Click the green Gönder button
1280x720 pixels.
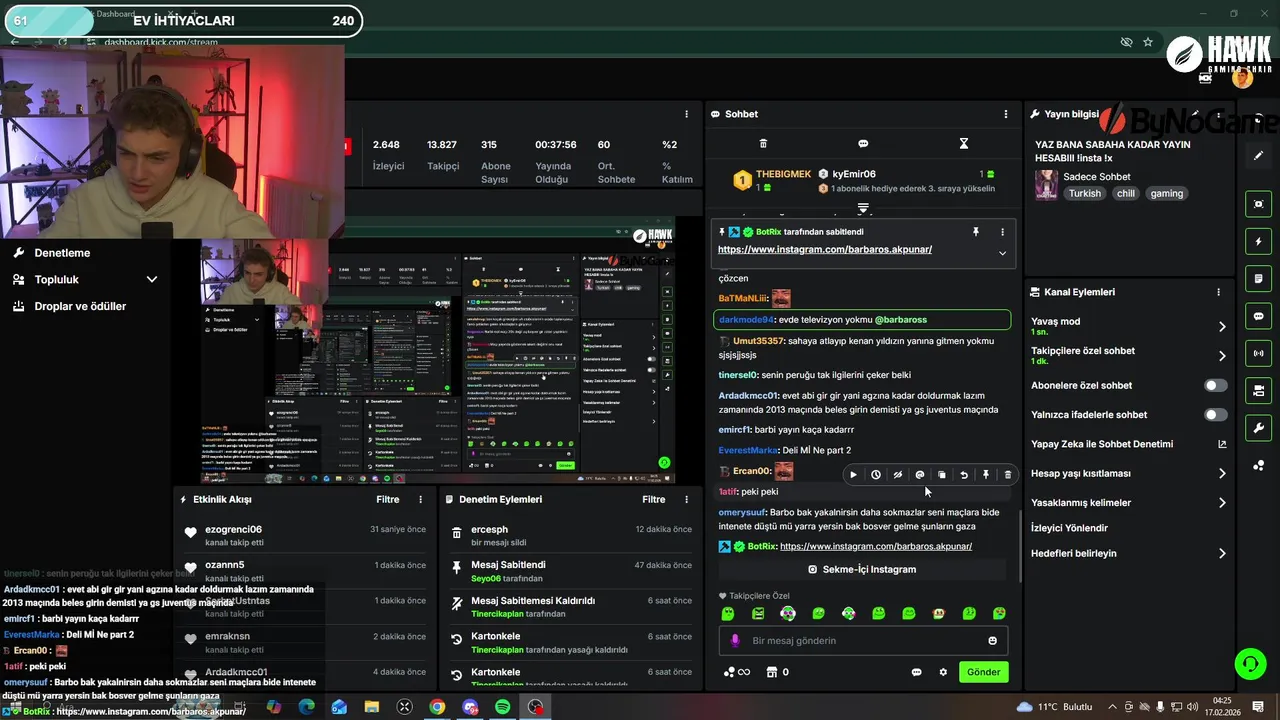(x=983, y=672)
